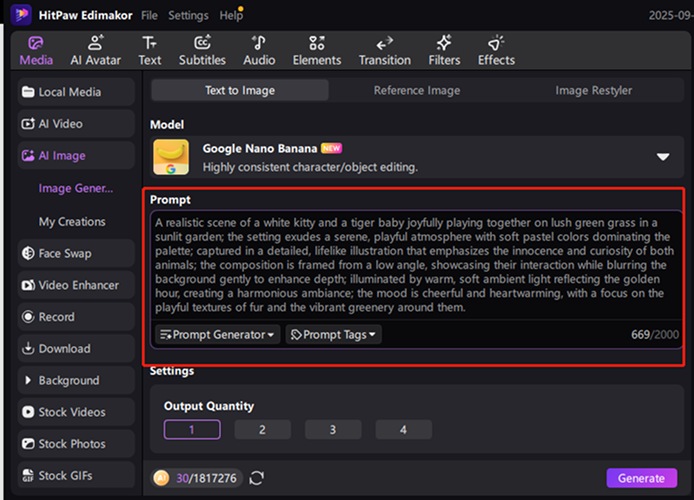The image size is (694, 500).
Task: Open Image Generator sub-item
Action: tap(76, 188)
